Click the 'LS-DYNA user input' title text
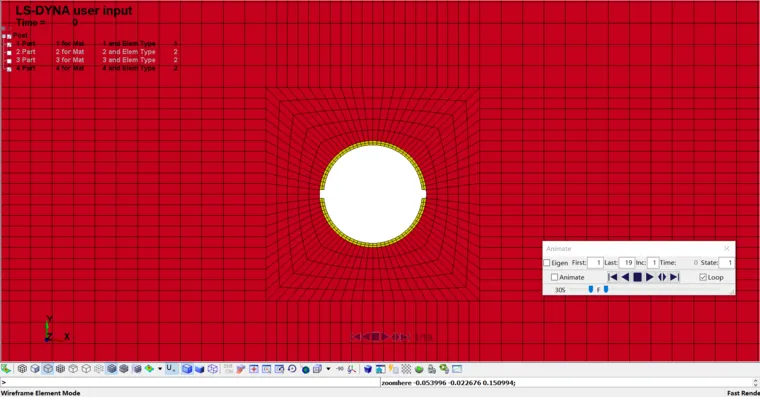This screenshot has width=760, height=397. [x=74, y=11]
